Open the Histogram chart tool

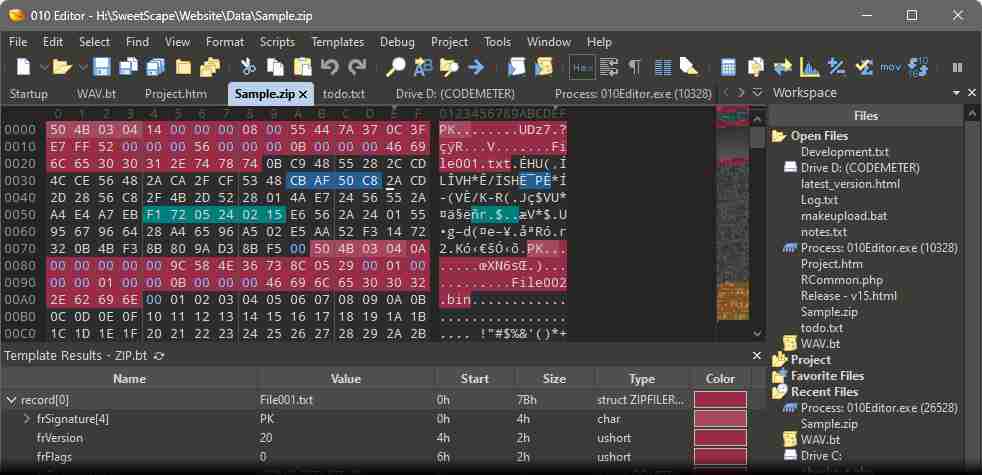click(808, 67)
